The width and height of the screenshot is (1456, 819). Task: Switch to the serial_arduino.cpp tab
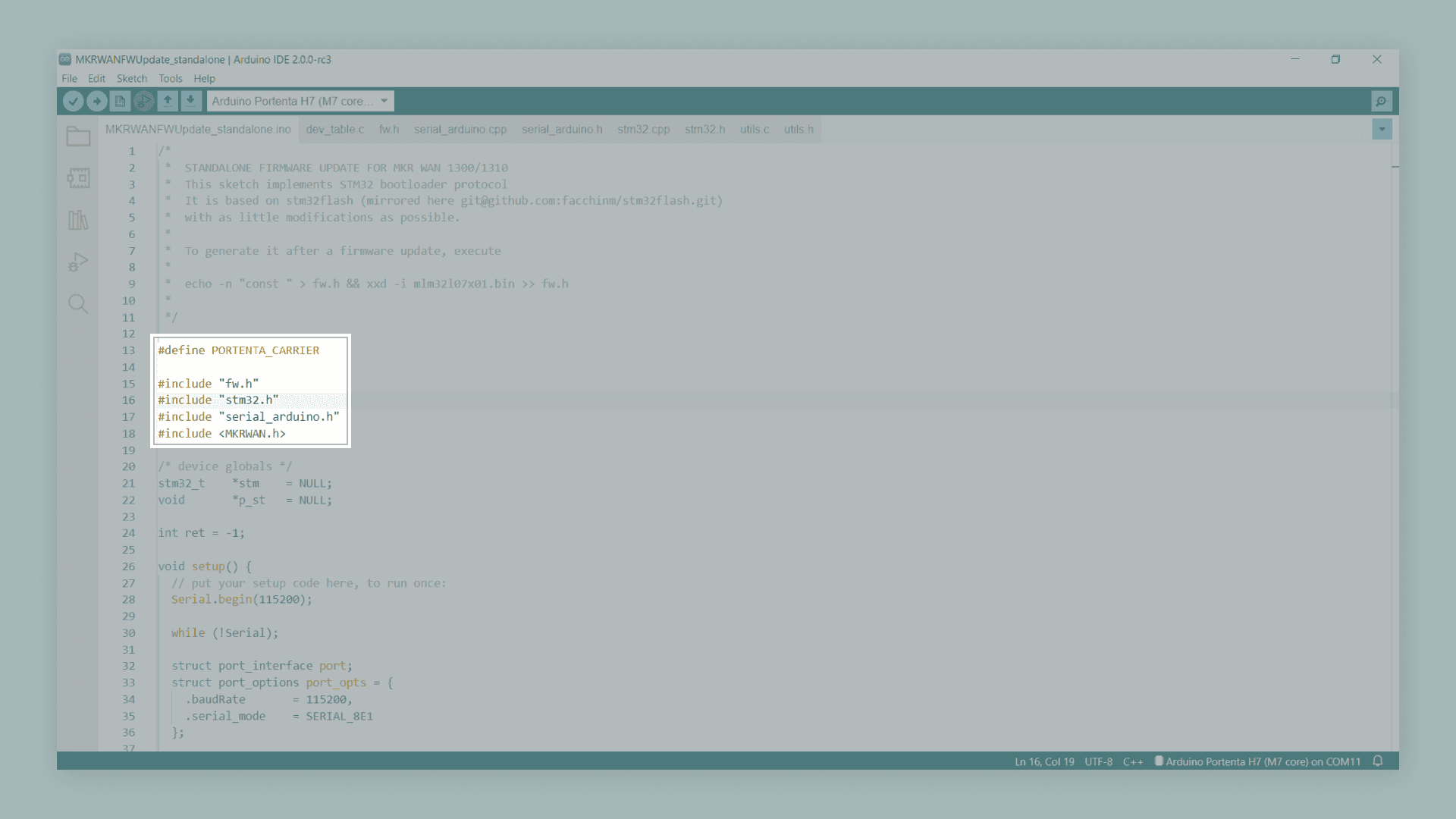click(460, 130)
